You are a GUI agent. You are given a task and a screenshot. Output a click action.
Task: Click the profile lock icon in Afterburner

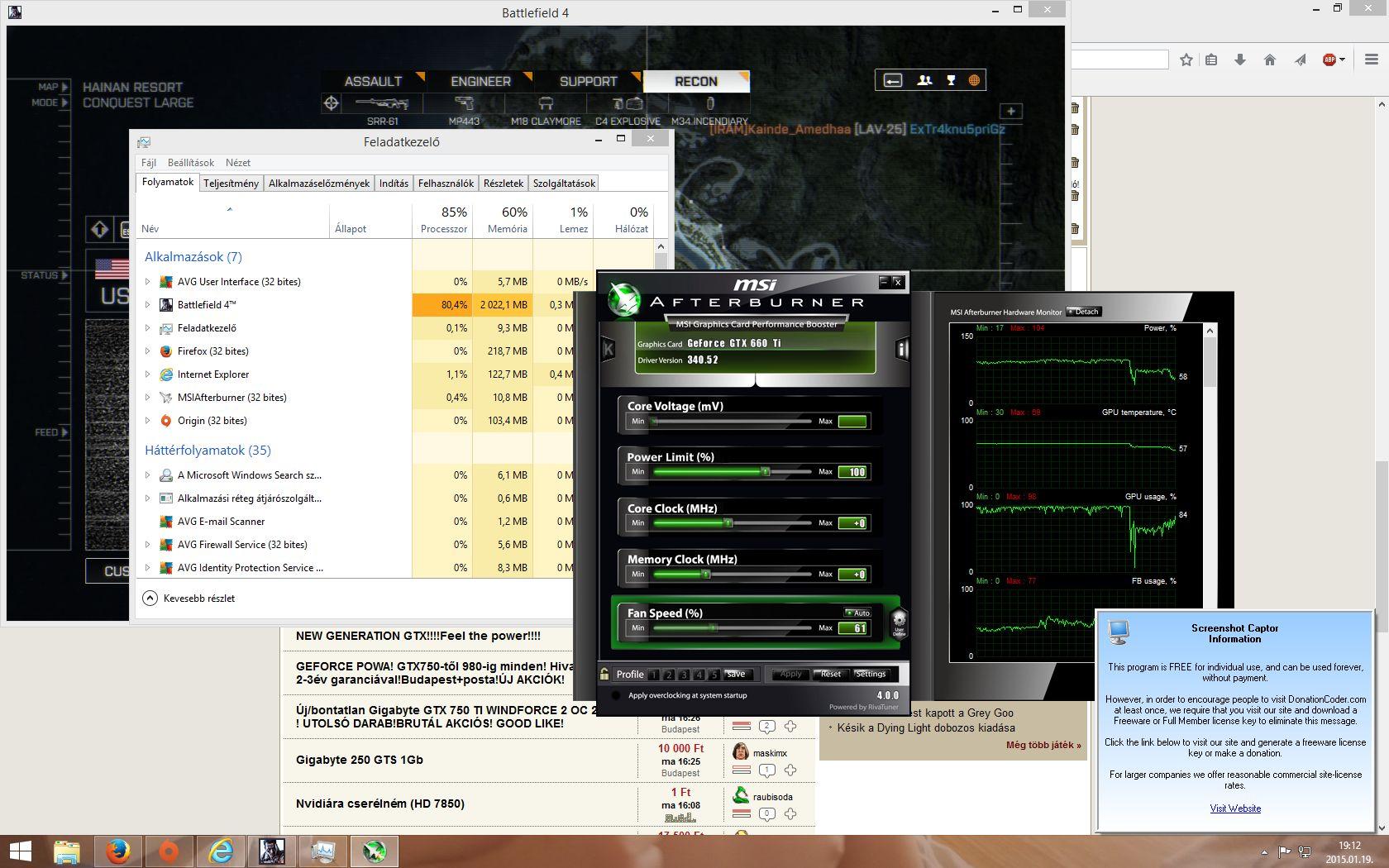[604, 674]
